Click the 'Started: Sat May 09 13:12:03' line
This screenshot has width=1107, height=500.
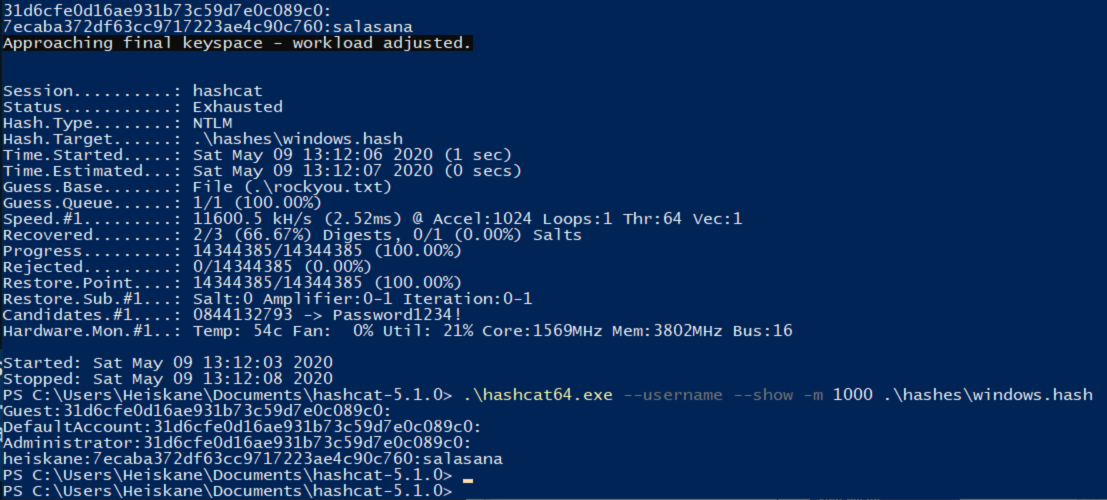(168, 362)
